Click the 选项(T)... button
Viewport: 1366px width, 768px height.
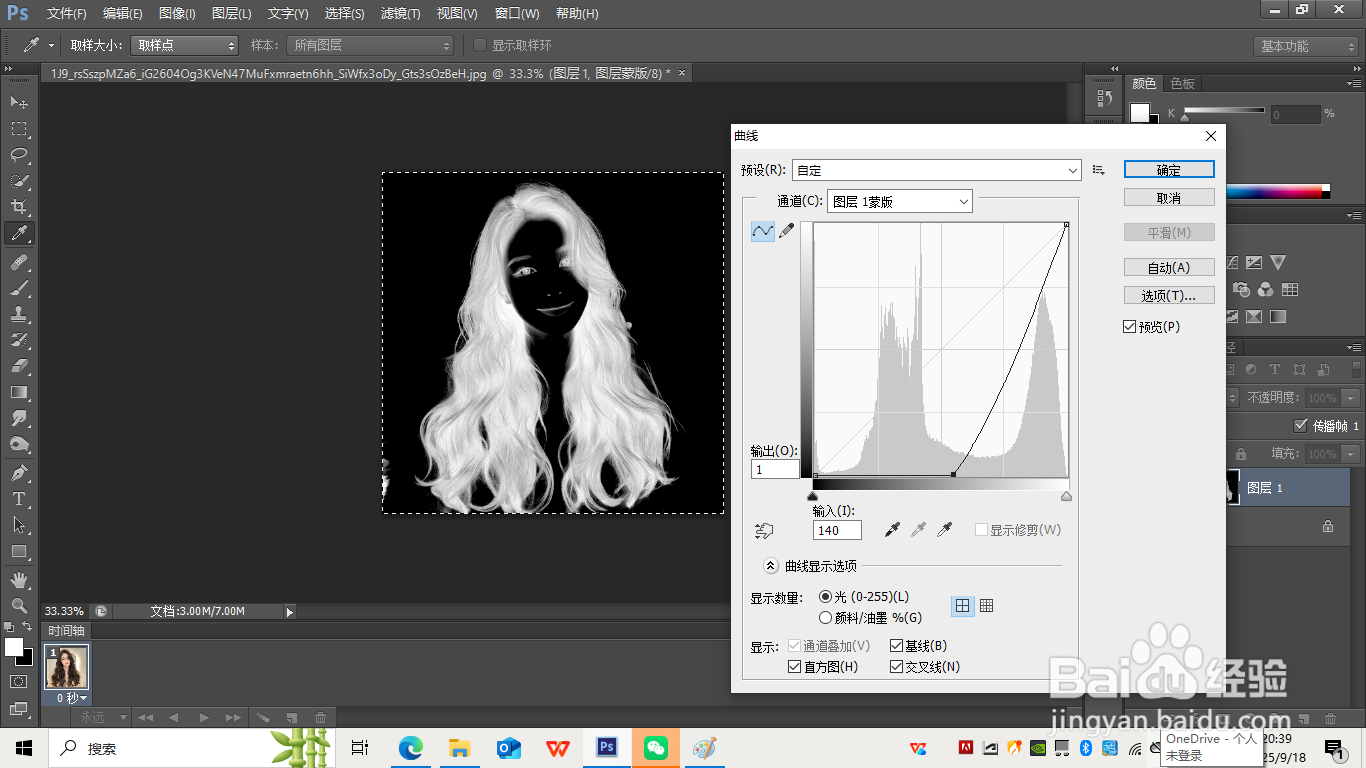pos(1169,295)
